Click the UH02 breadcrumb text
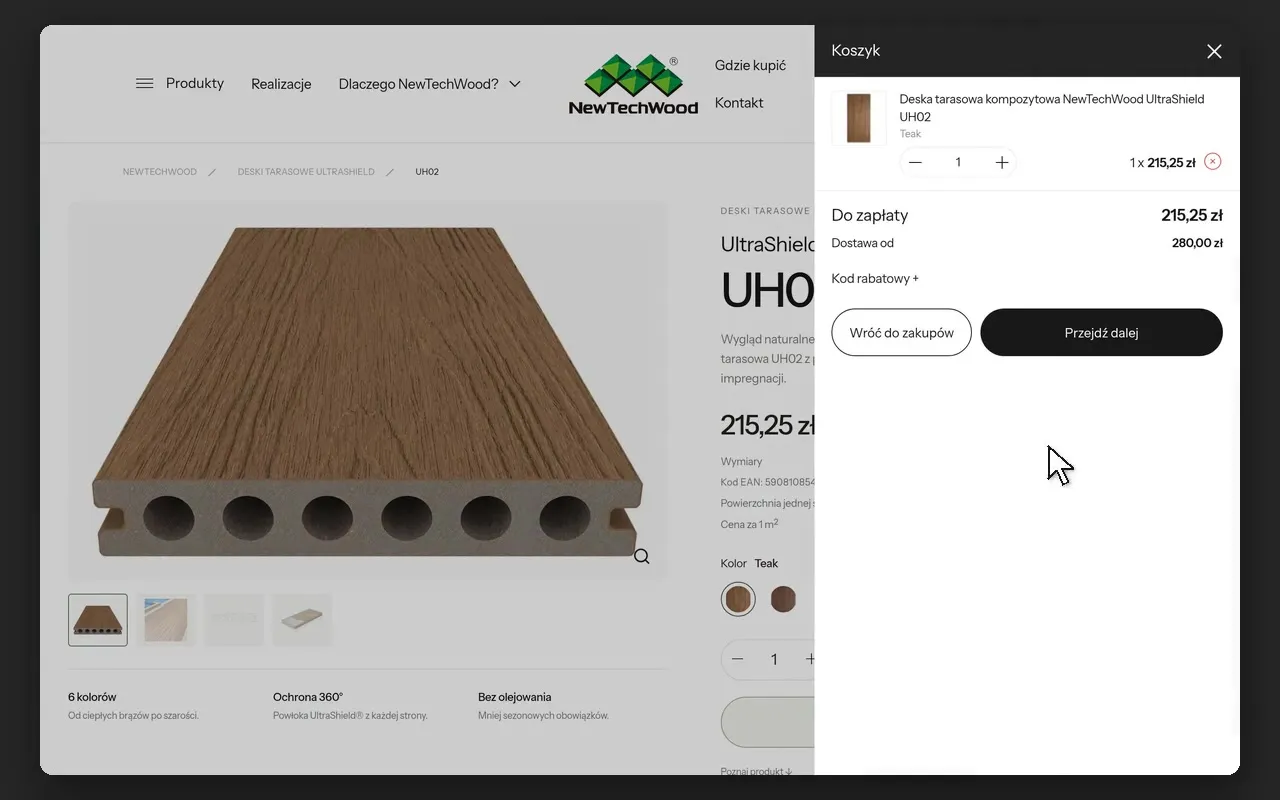Screen dimensions: 1280x800 [427, 172]
